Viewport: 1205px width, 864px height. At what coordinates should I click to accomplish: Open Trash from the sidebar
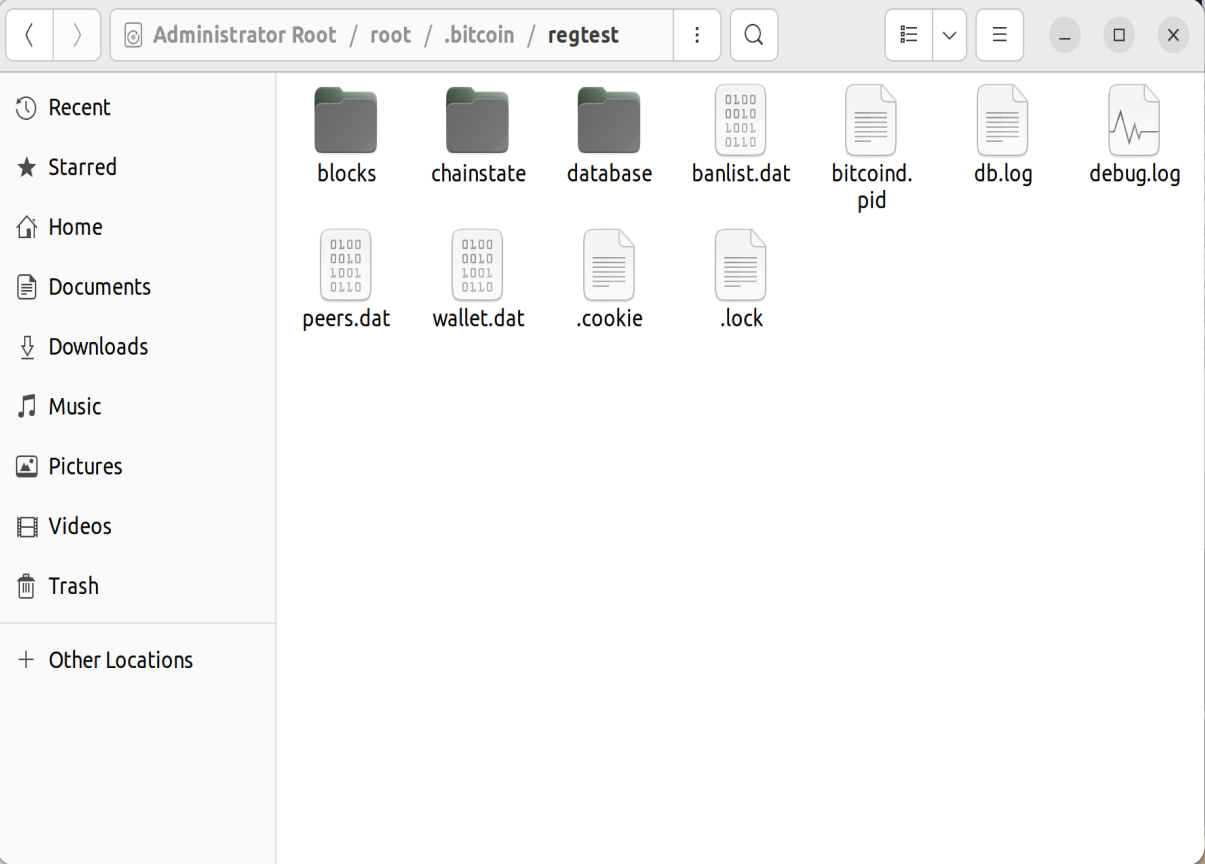pyautogui.click(x=73, y=586)
